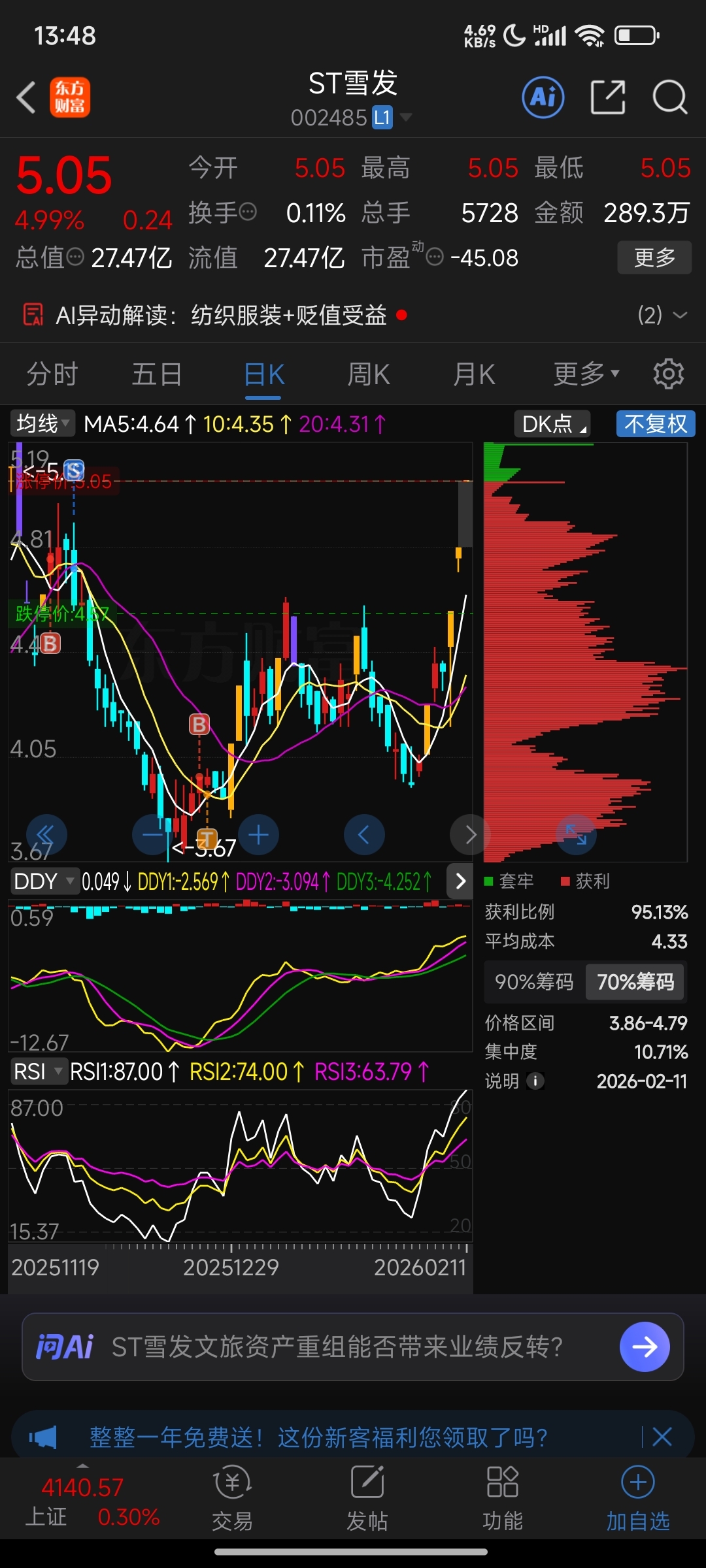Move chart right with right arrow

[x=470, y=834]
